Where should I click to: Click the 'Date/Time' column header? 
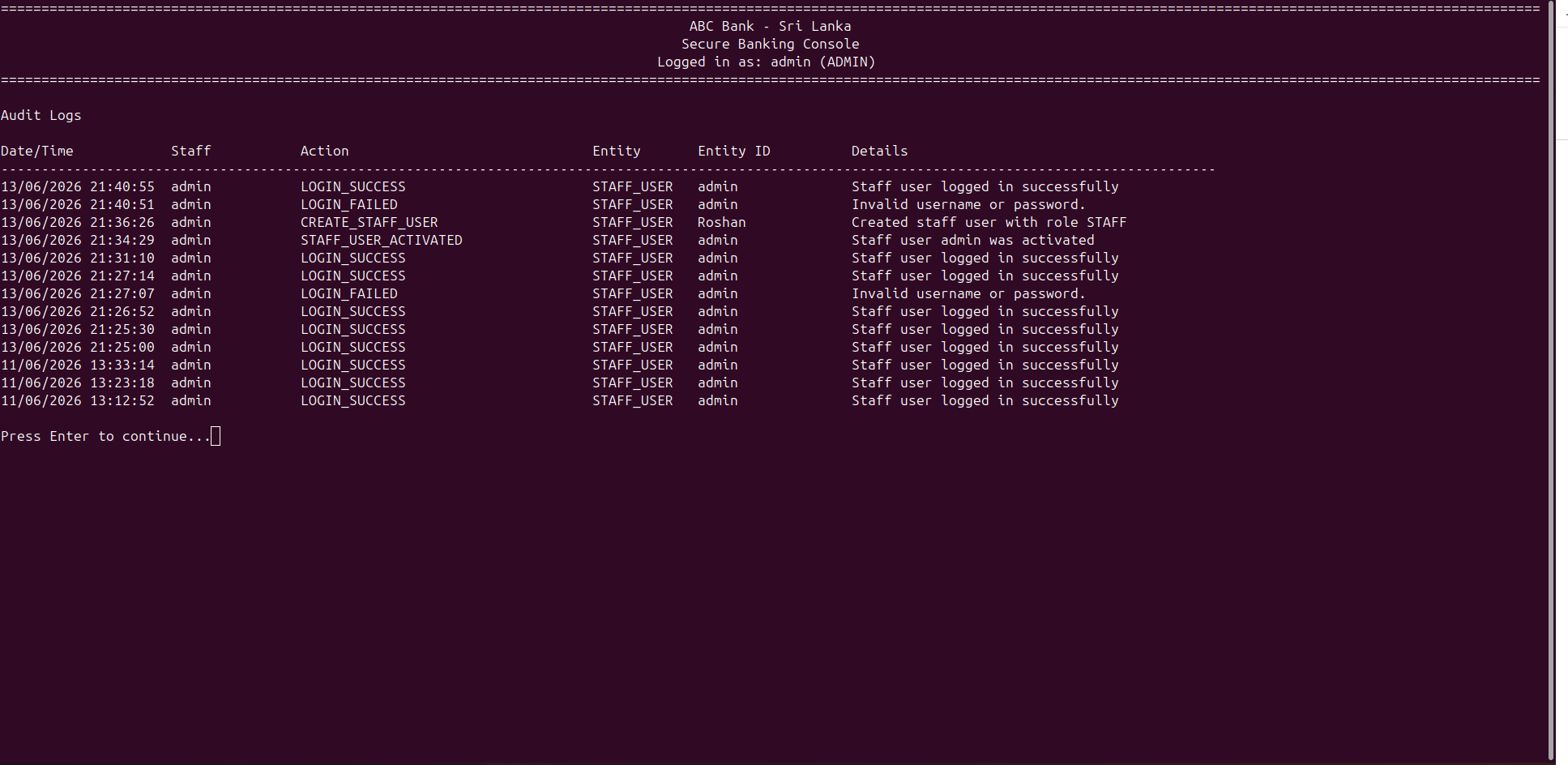point(37,151)
